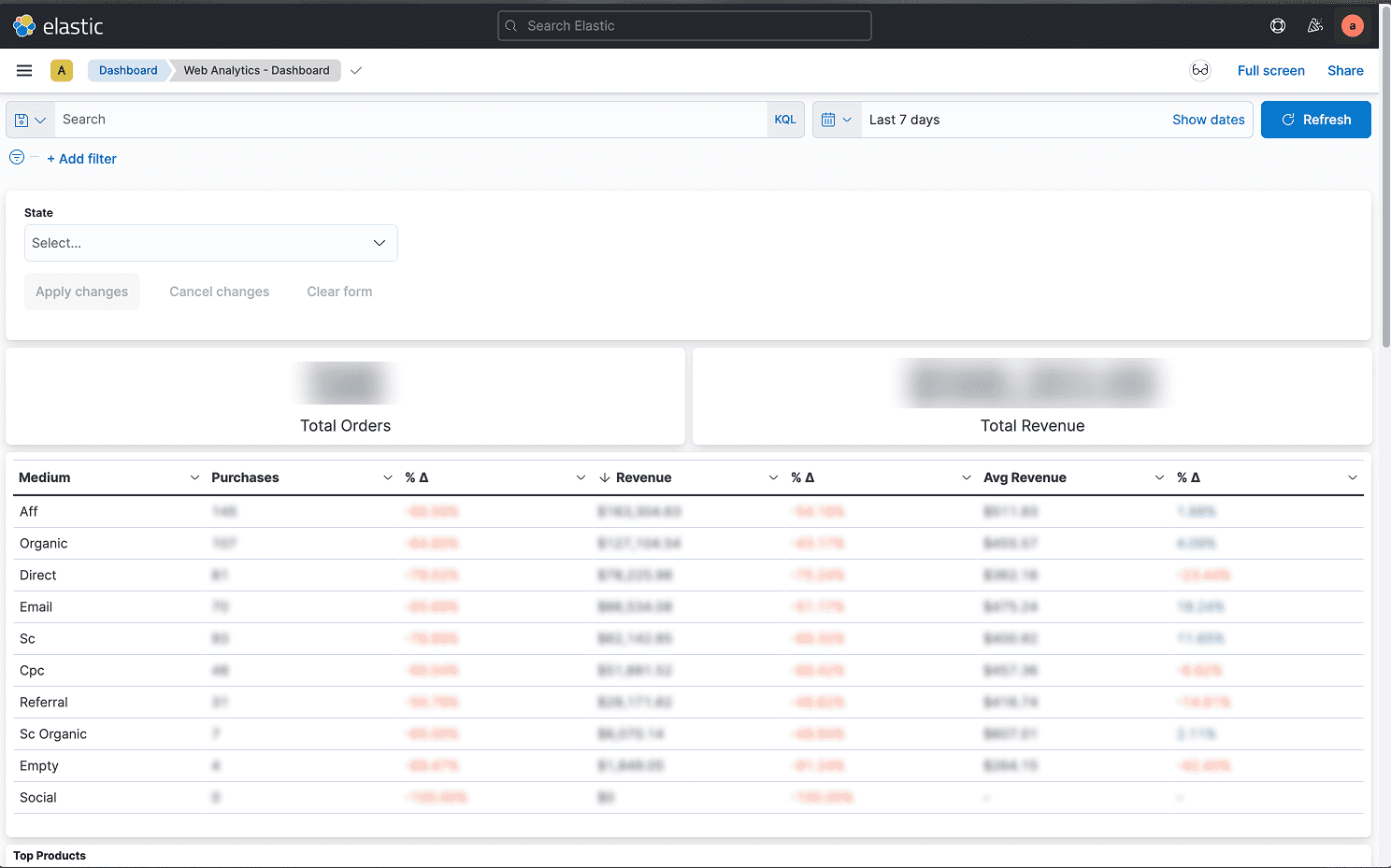Select the Aff medium row
The width and height of the screenshot is (1391, 868).
688,512
